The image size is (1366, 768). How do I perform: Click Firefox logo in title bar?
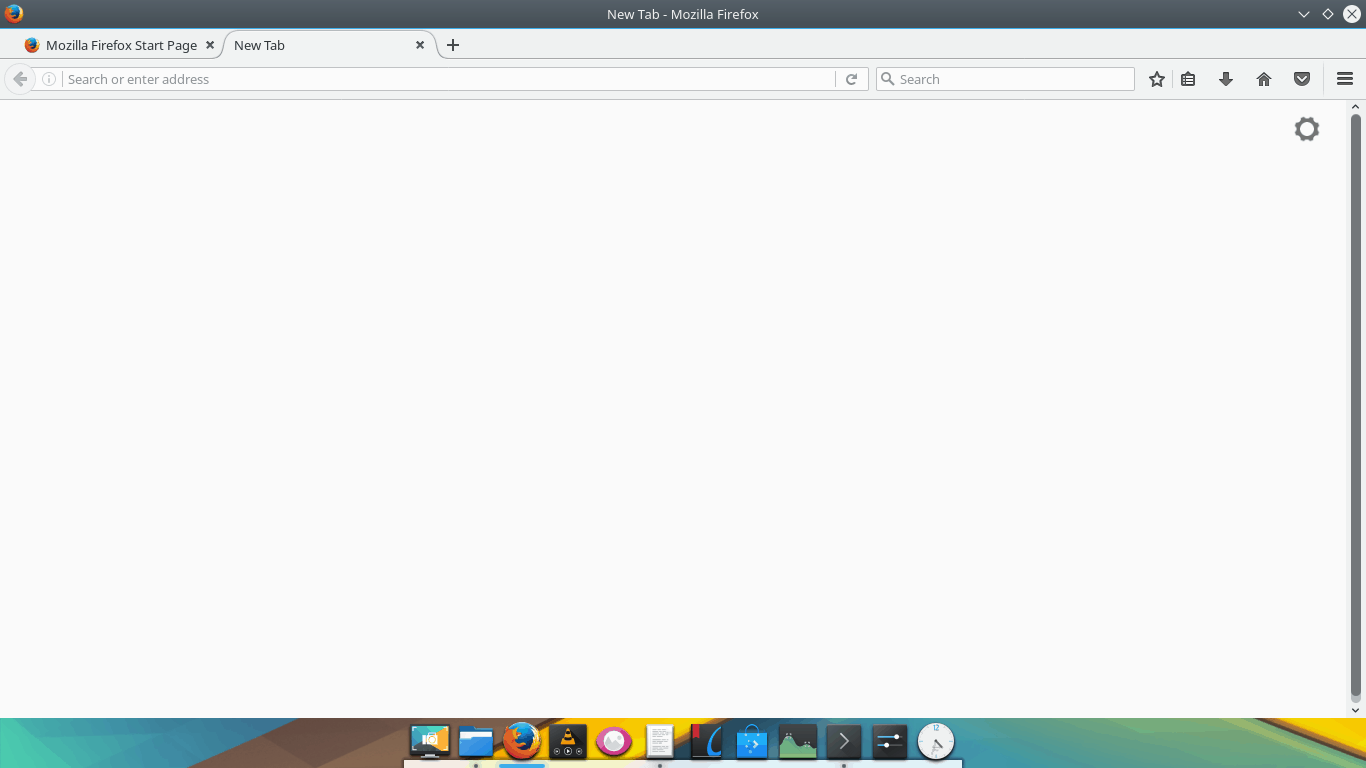click(14, 14)
